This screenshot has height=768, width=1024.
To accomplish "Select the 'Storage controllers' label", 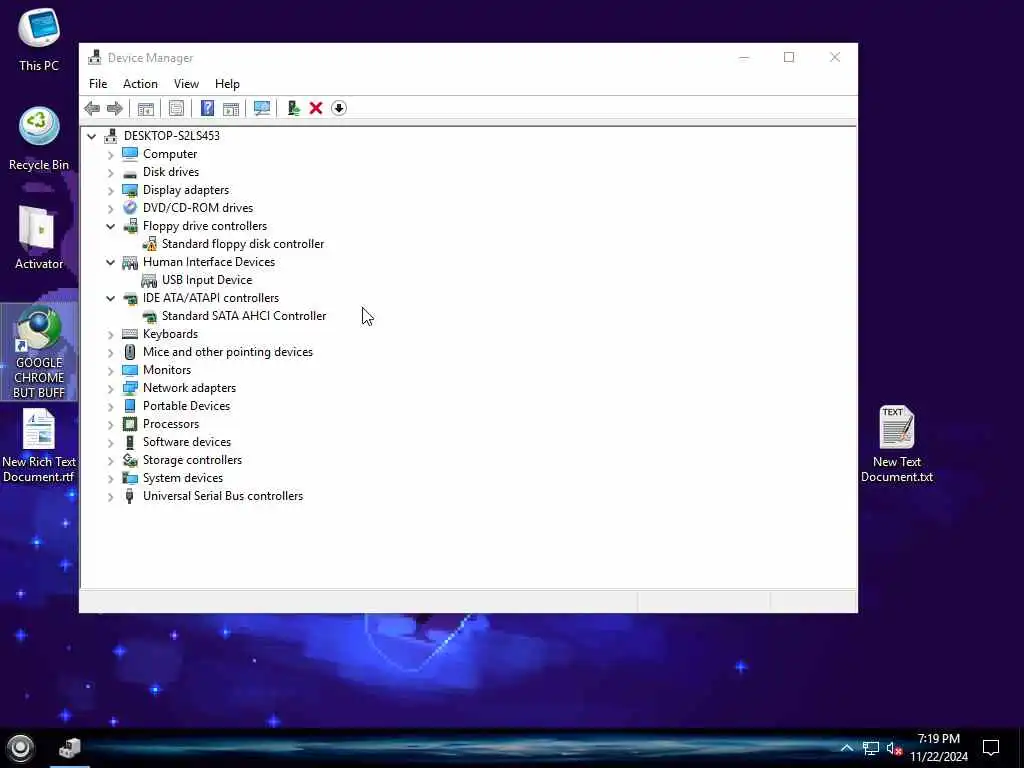I will 193,460.
